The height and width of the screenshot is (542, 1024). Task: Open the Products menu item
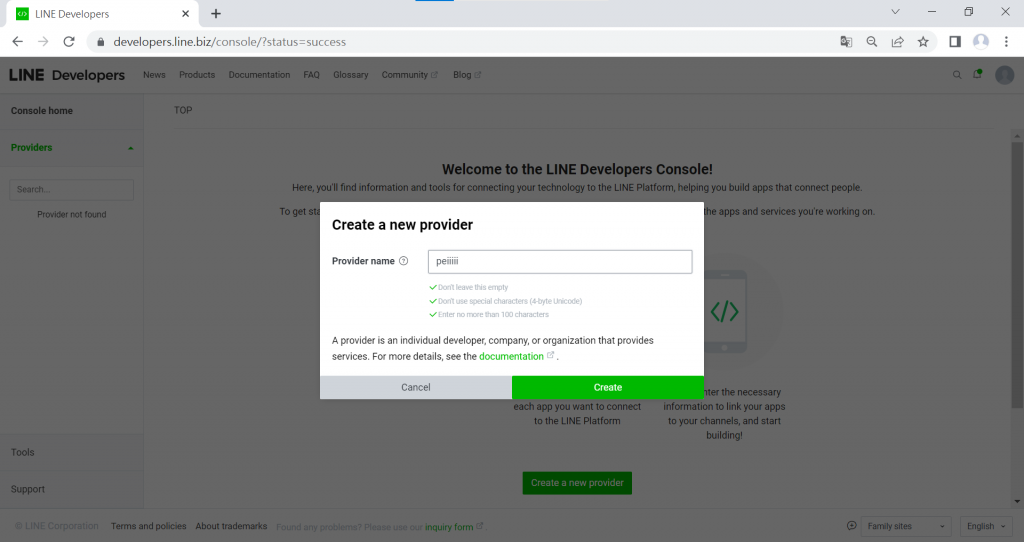pos(197,75)
